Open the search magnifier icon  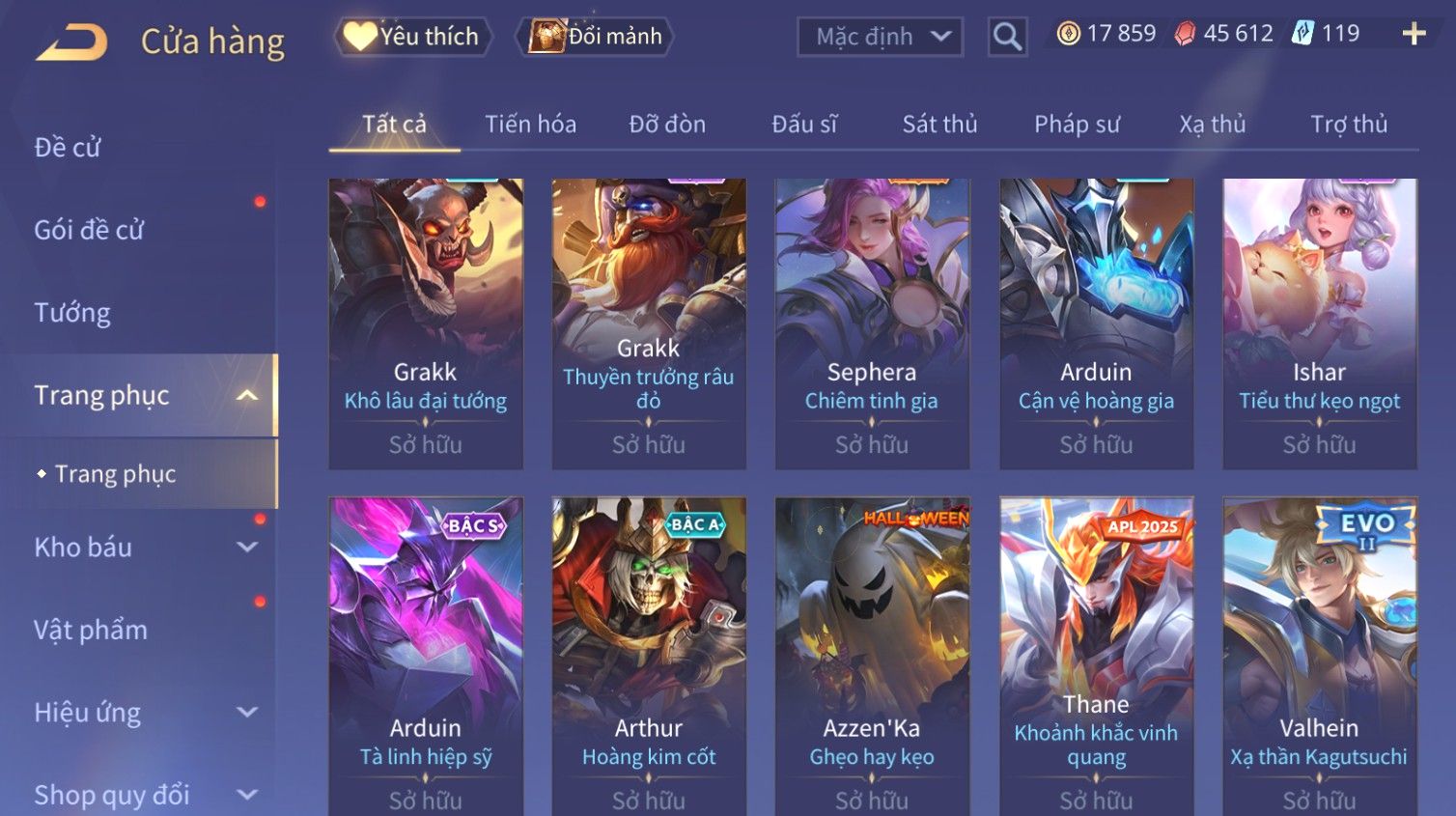pyautogui.click(x=1007, y=37)
